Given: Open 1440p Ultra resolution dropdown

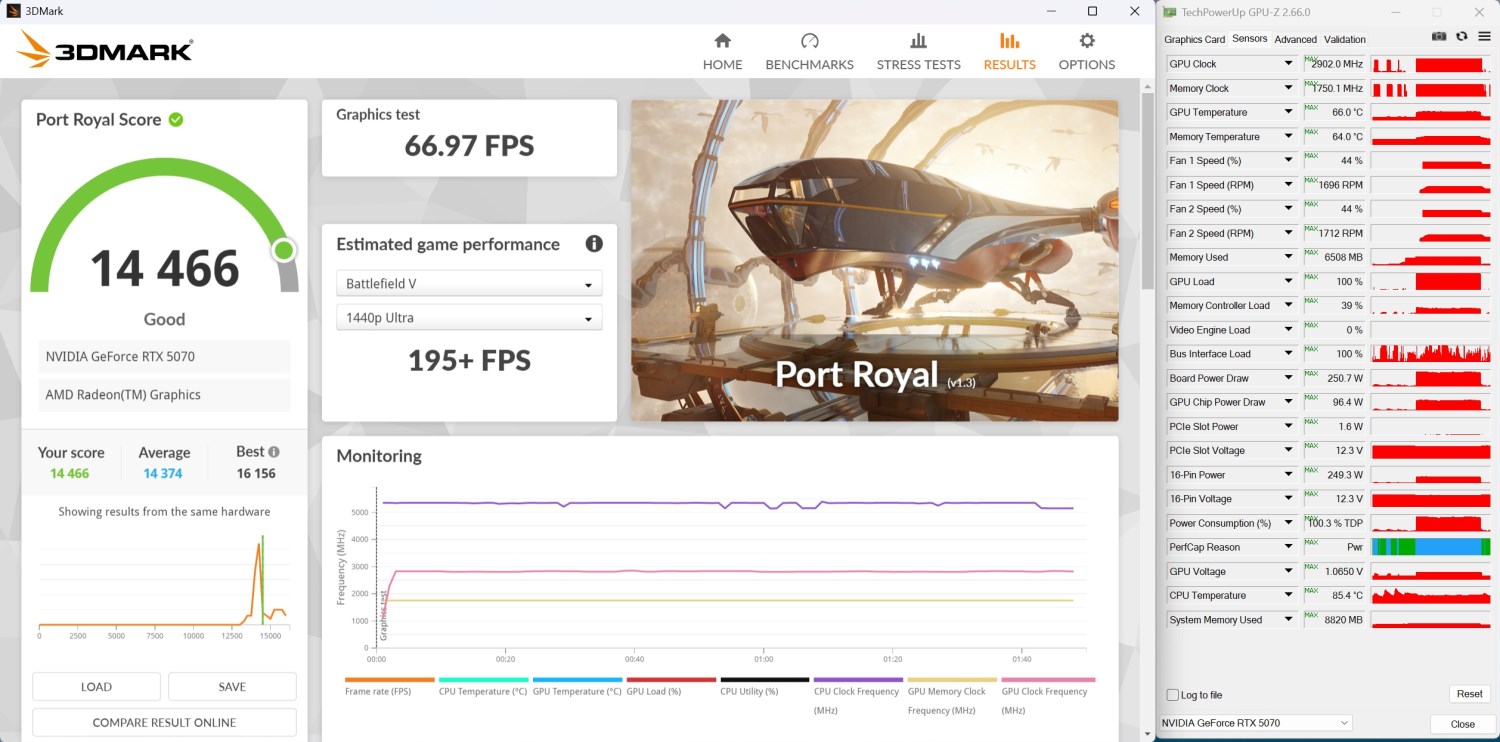Looking at the screenshot, I should click(469, 318).
